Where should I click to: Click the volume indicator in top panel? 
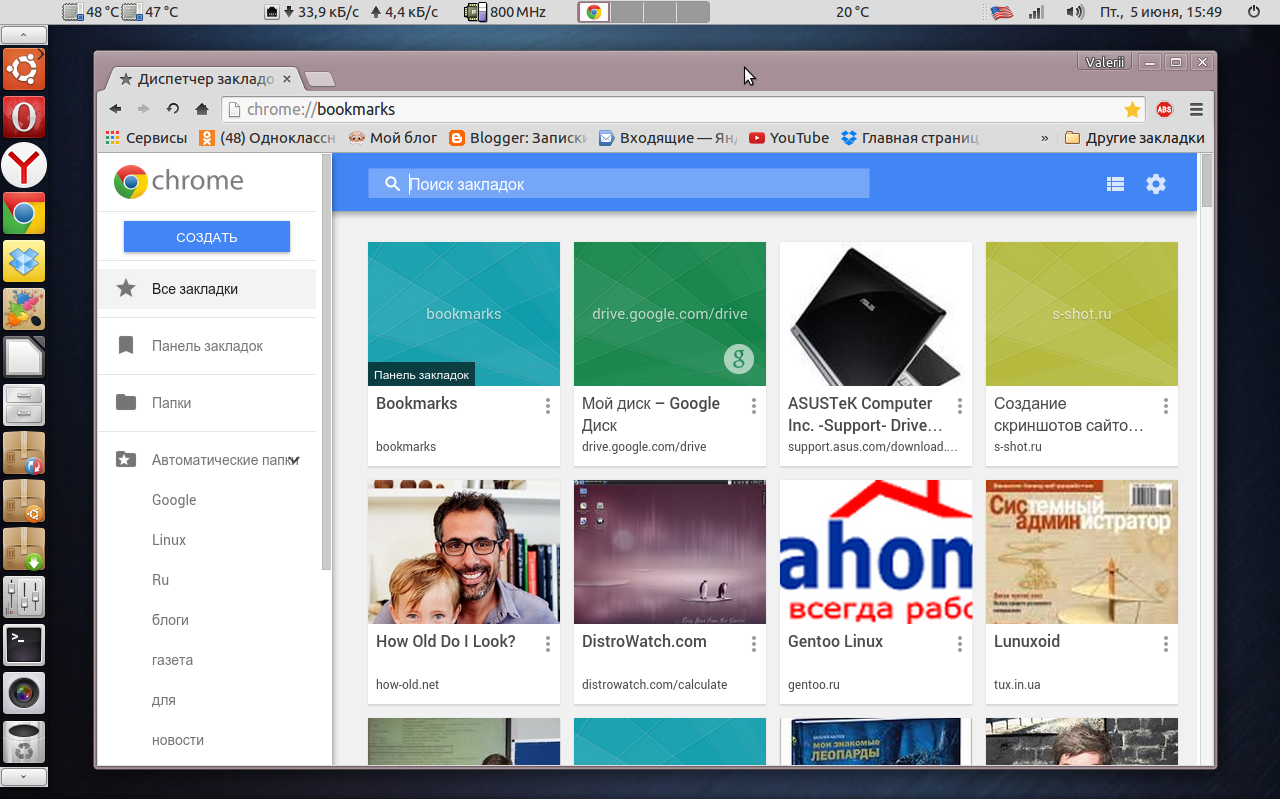point(1075,12)
